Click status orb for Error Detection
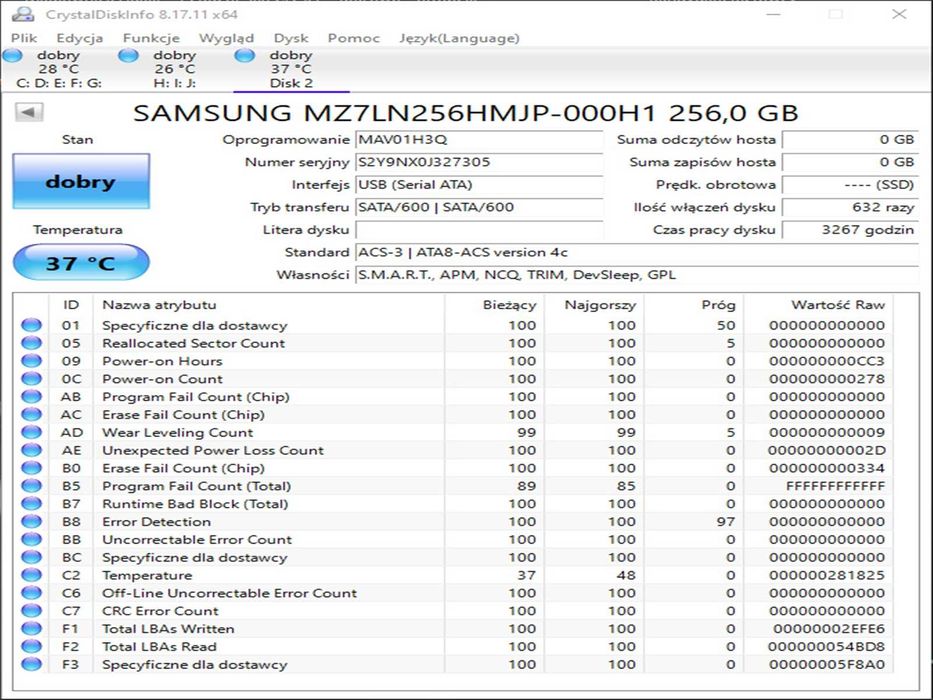Viewport: 933px width, 700px height. click(x=32, y=521)
